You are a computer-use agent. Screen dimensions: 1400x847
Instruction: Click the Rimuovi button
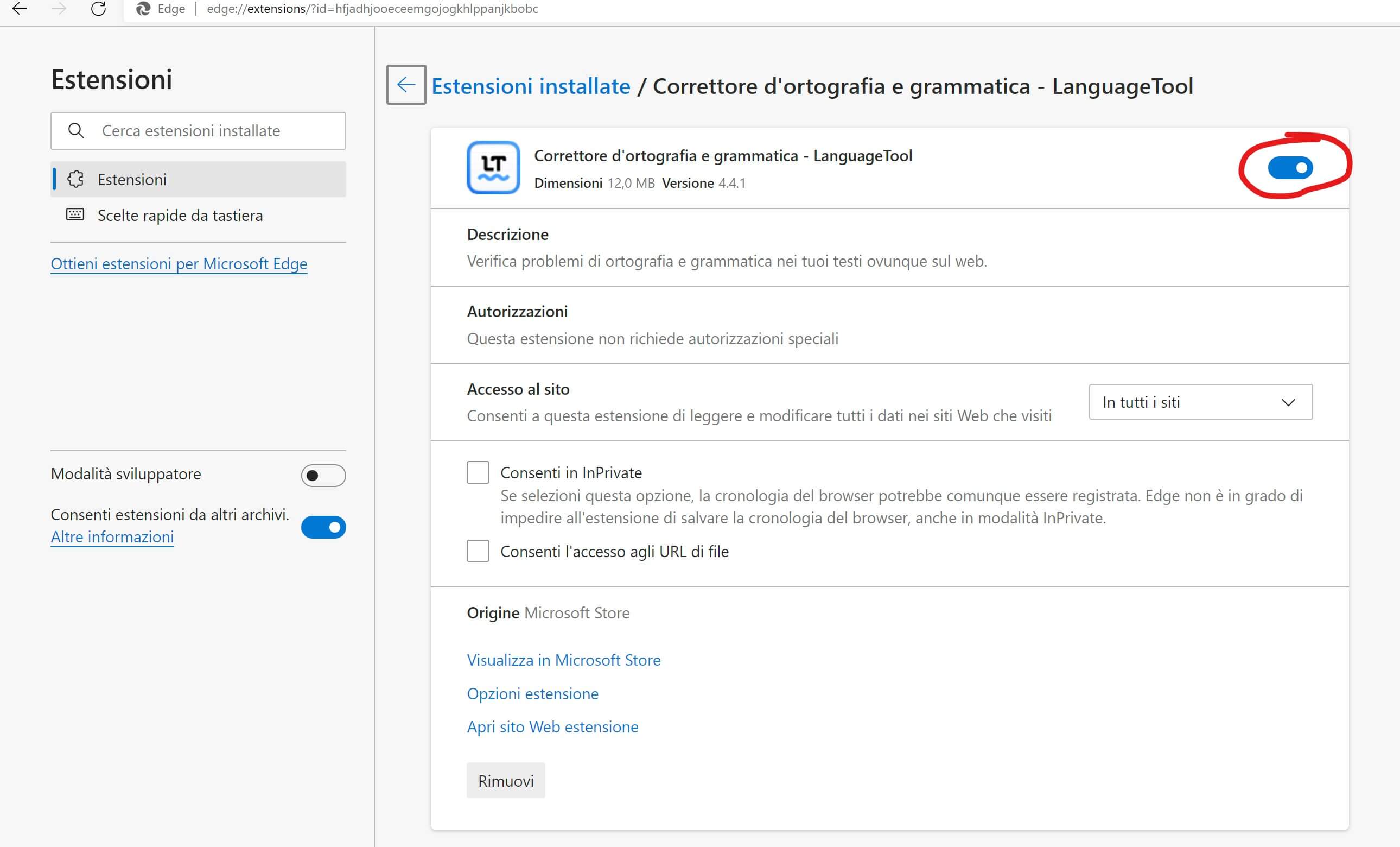pyautogui.click(x=506, y=781)
